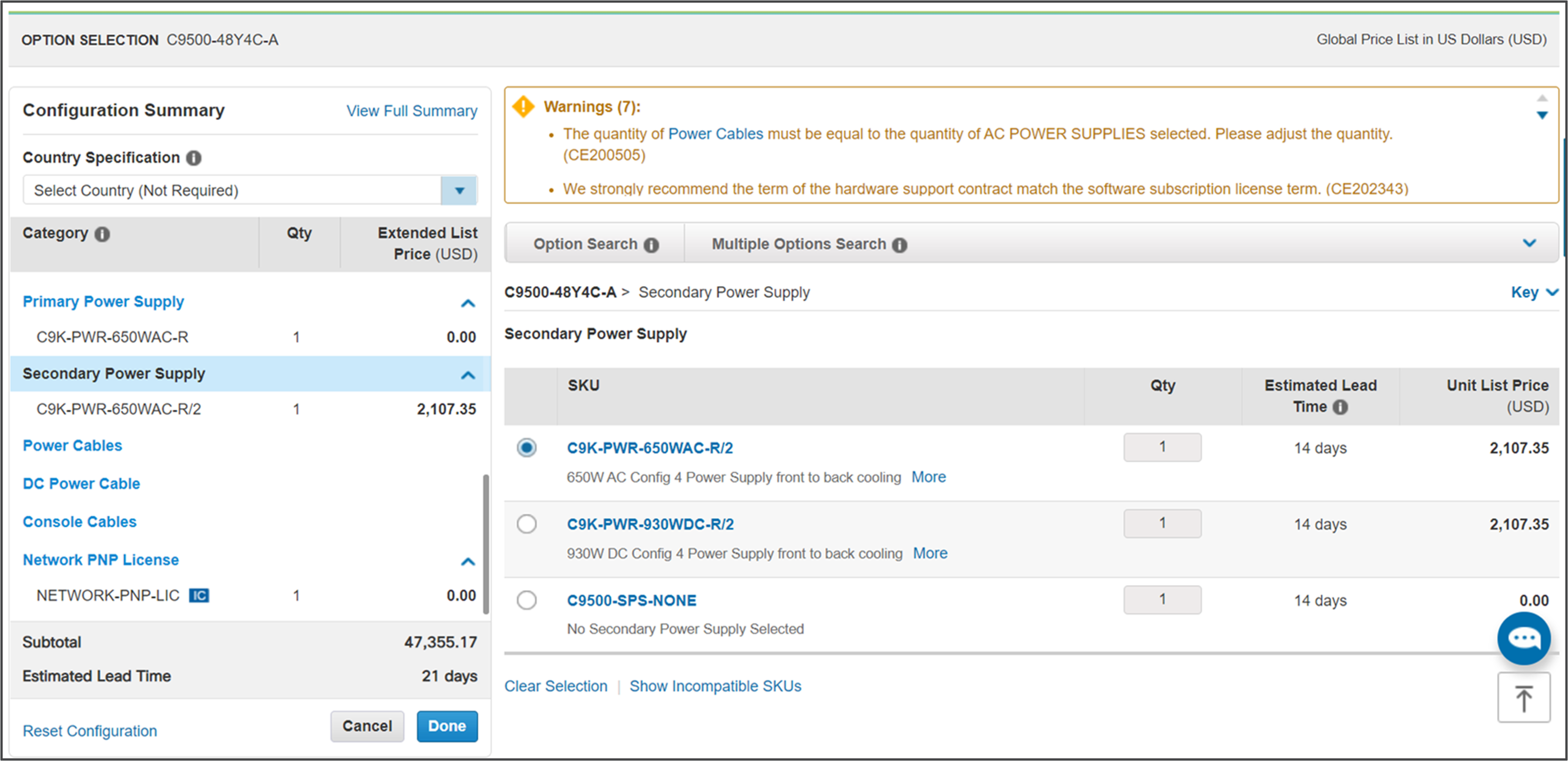
Task: Collapse the Primary Power Supply section
Action: coord(467,303)
